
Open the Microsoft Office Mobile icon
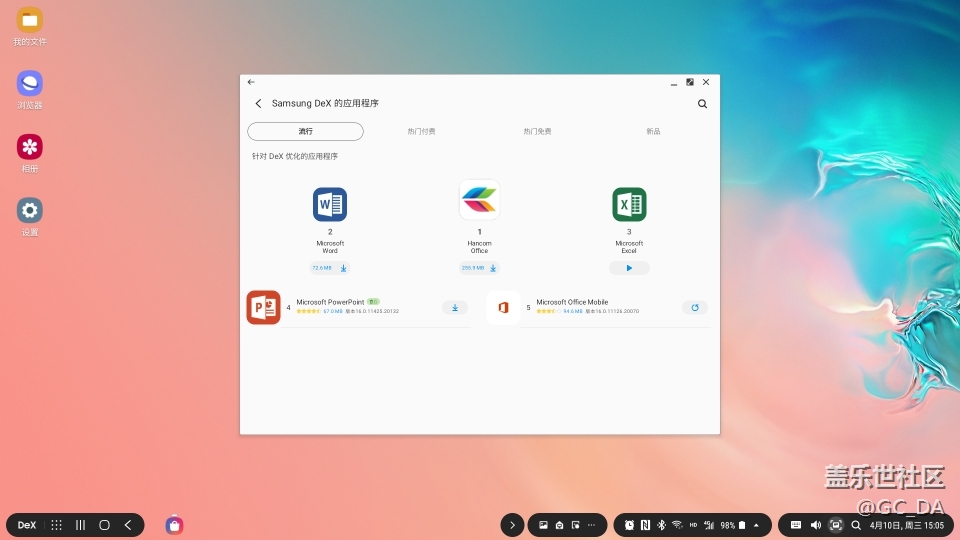pos(503,307)
